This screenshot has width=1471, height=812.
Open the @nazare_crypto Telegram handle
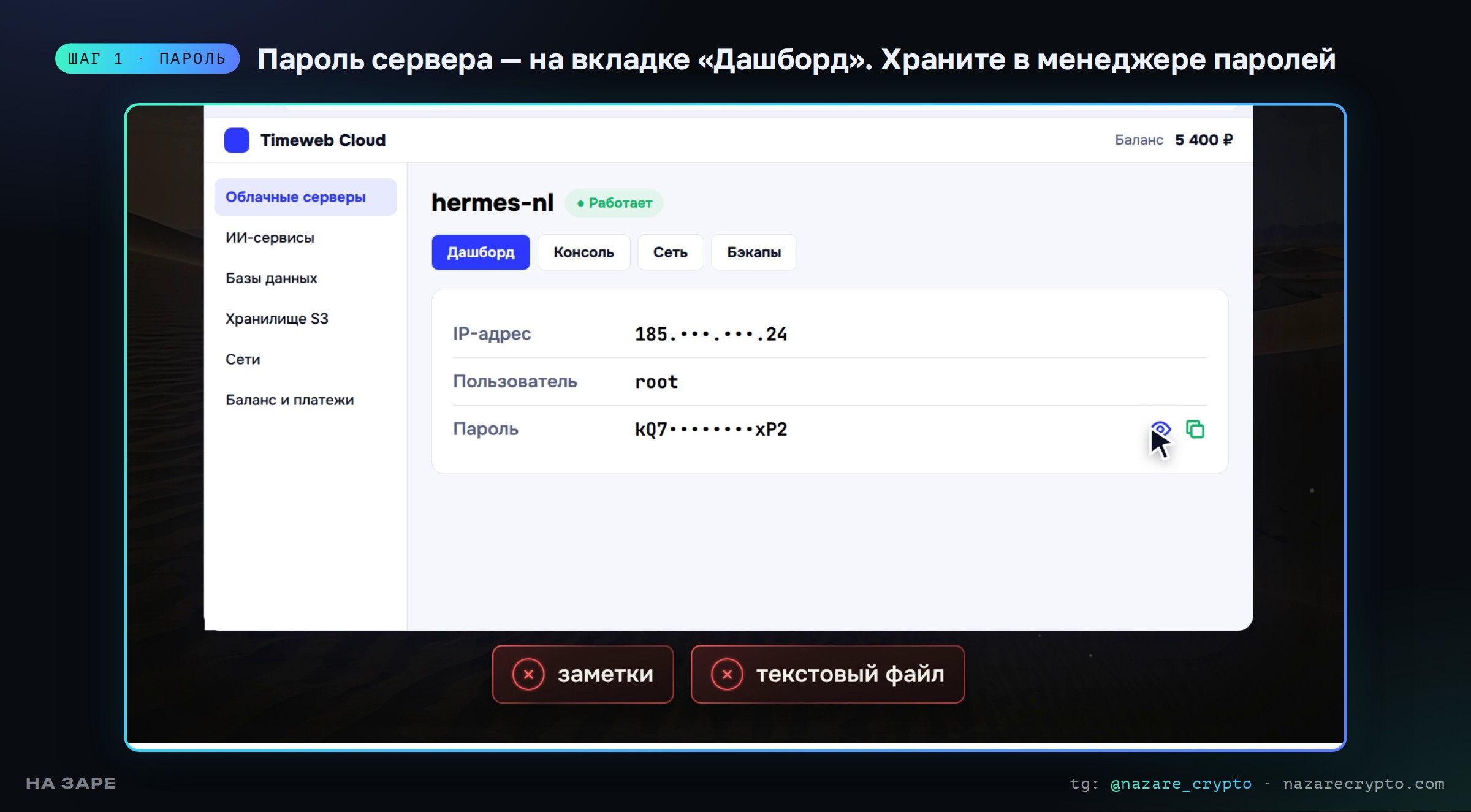coord(1180,784)
